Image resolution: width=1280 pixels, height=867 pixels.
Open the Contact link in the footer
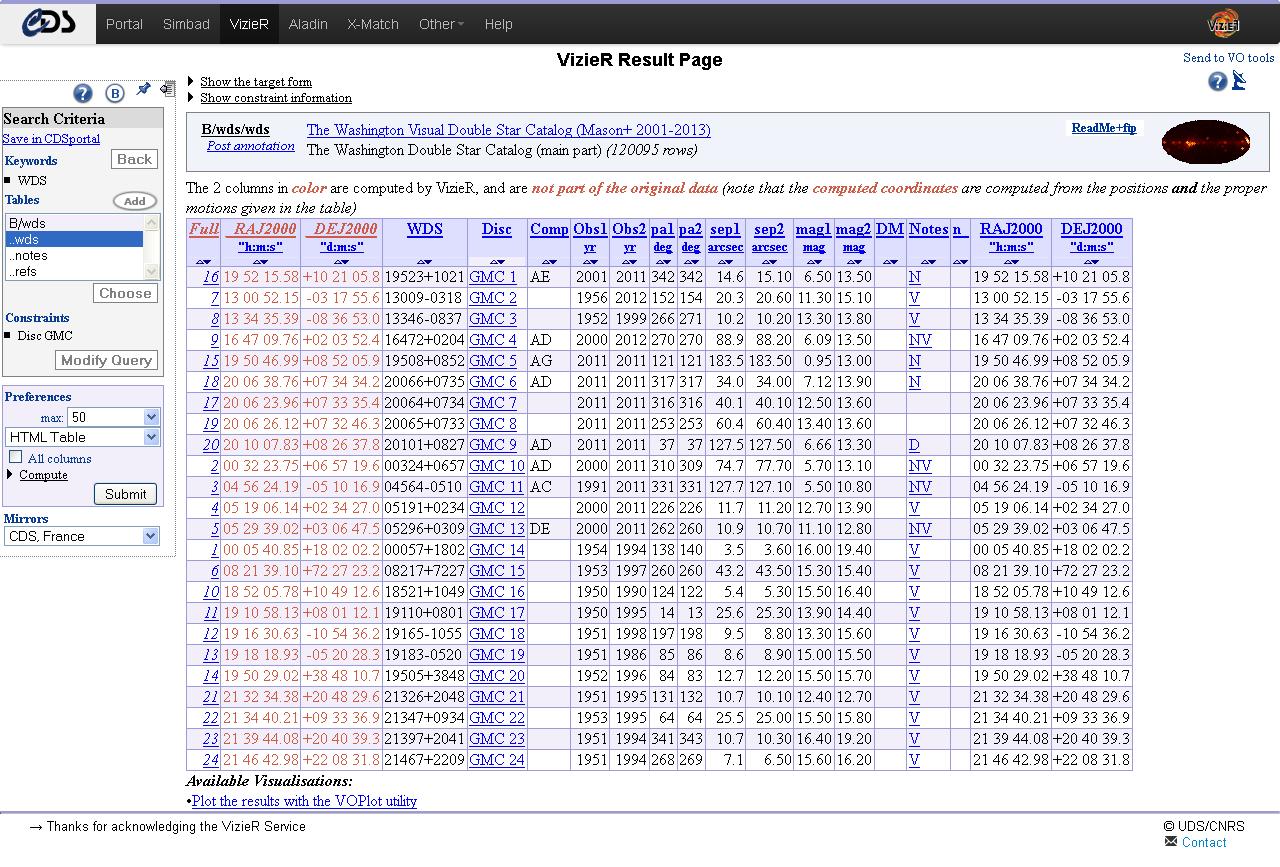tap(1204, 842)
